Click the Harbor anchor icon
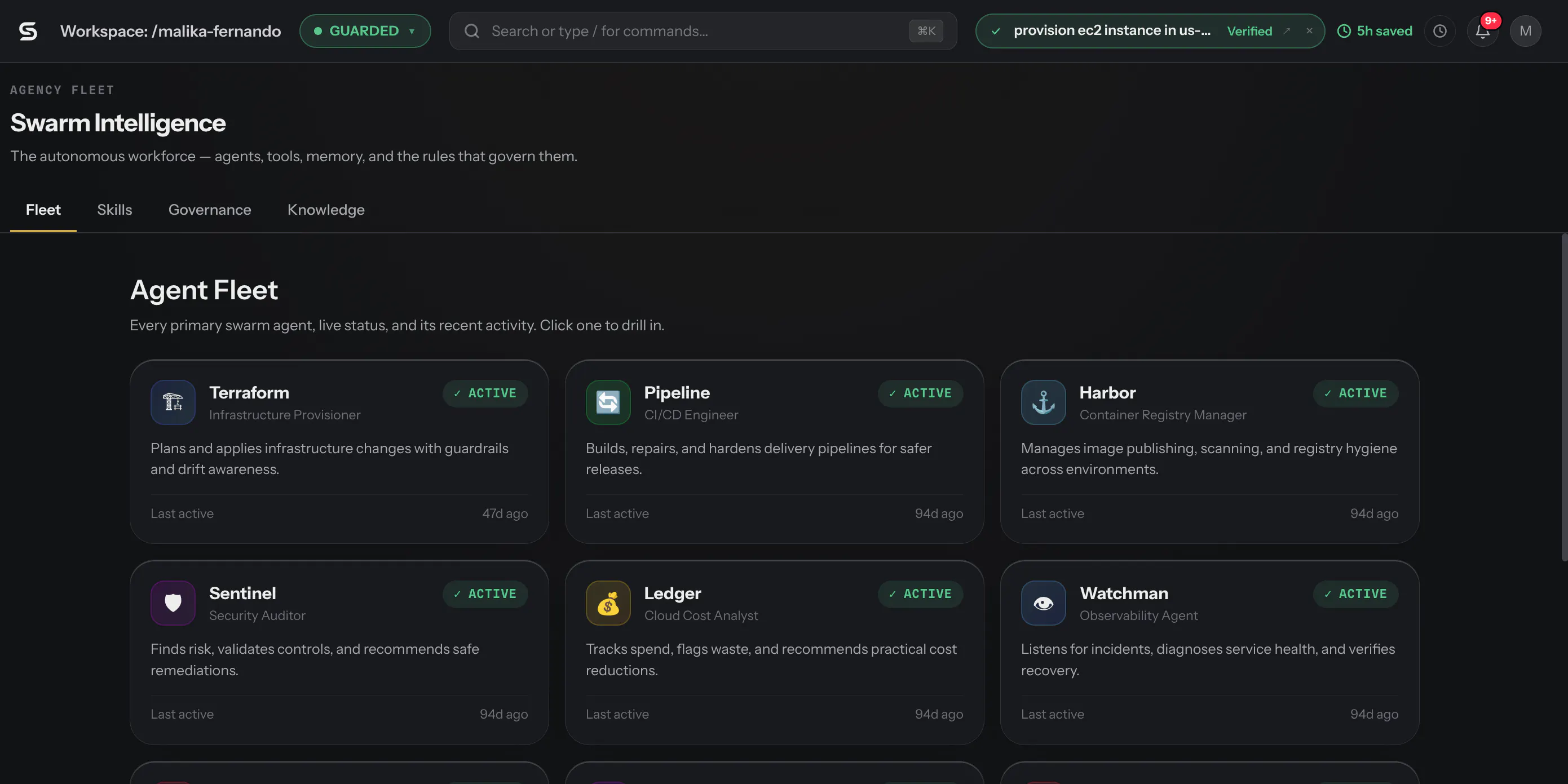The width and height of the screenshot is (1568, 784). 1043,402
